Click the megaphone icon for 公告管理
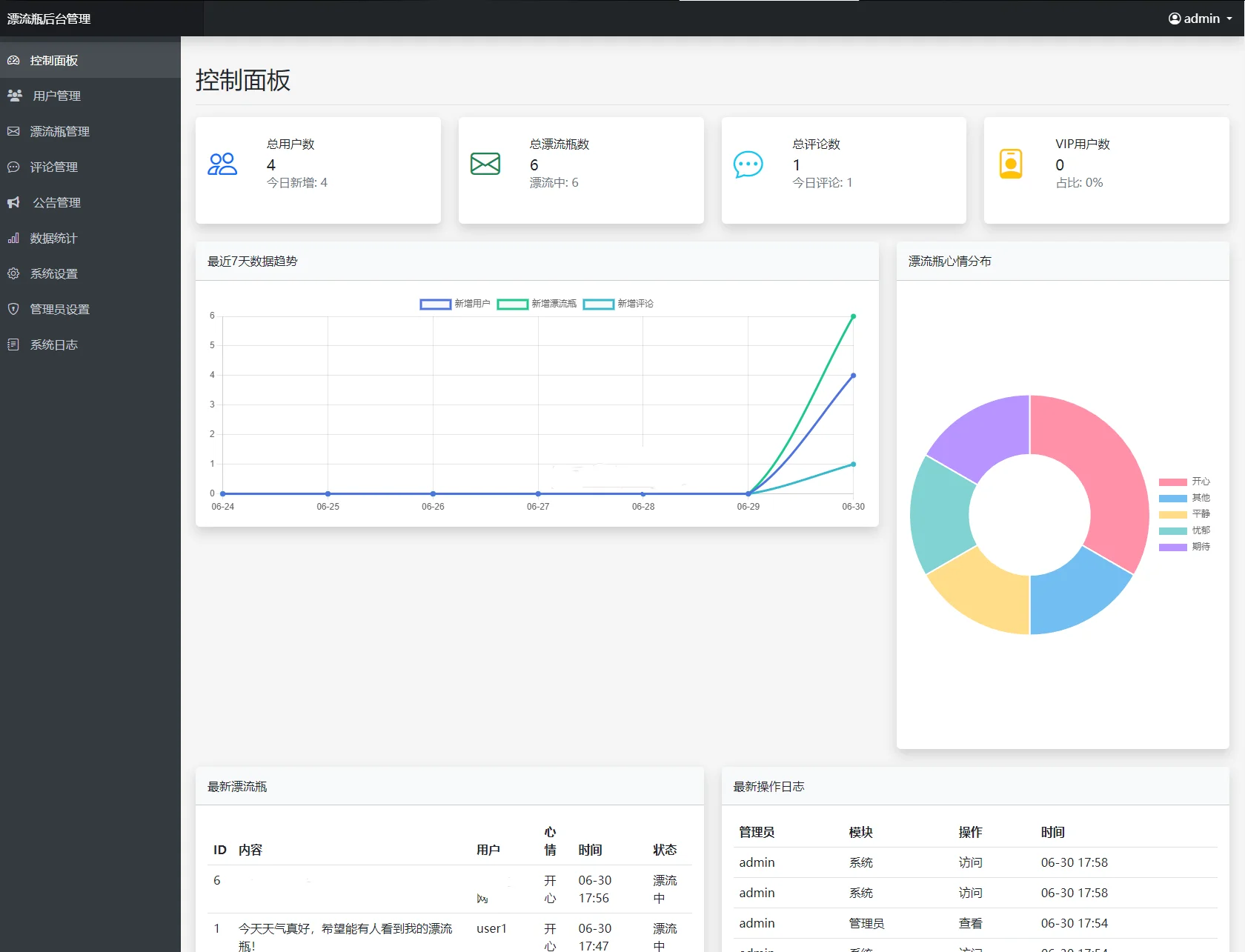This screenshot has height=952, width=1245. tap(13, 202)
